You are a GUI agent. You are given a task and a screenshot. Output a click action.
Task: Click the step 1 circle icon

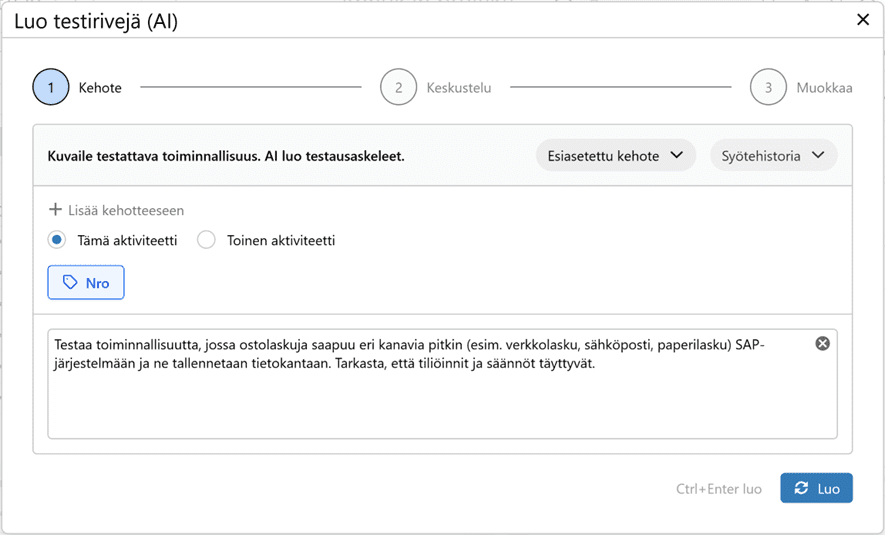pyautogui.click(x=50, y=87)
